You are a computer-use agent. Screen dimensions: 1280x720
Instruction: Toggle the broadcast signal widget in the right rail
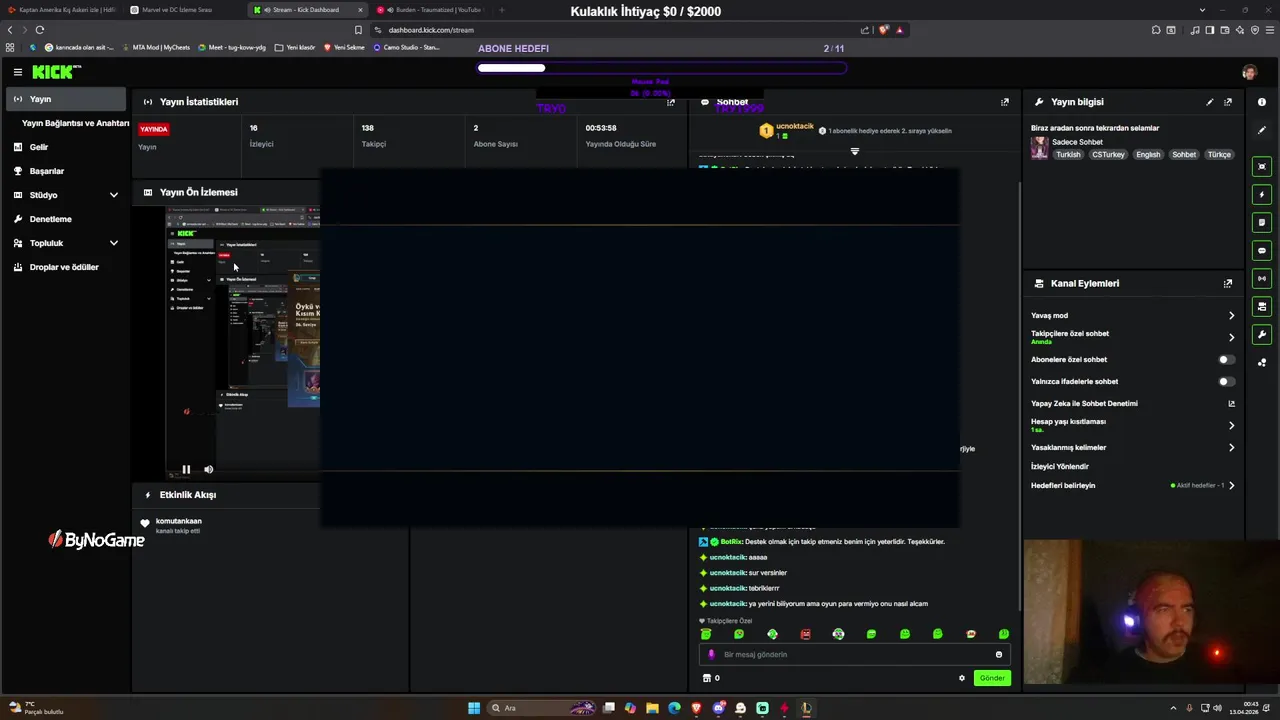(1262, 278)
